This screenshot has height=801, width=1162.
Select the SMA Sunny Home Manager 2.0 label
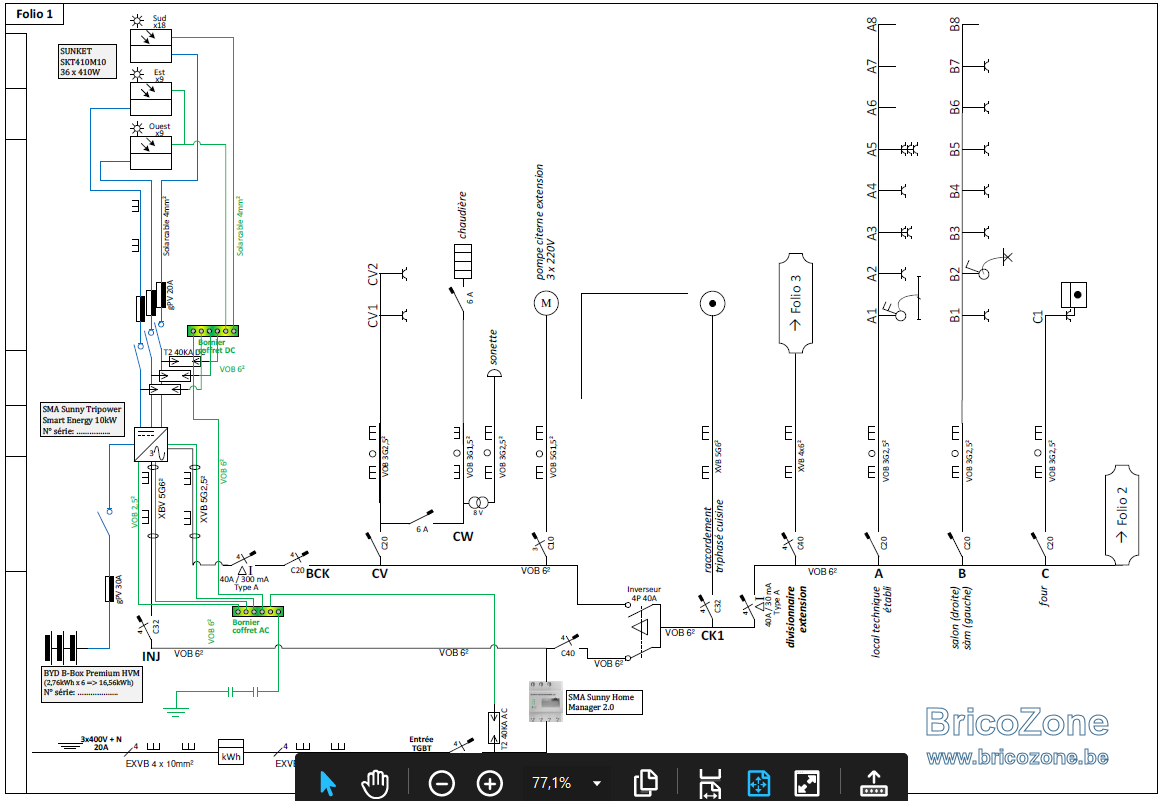(604, 702)
